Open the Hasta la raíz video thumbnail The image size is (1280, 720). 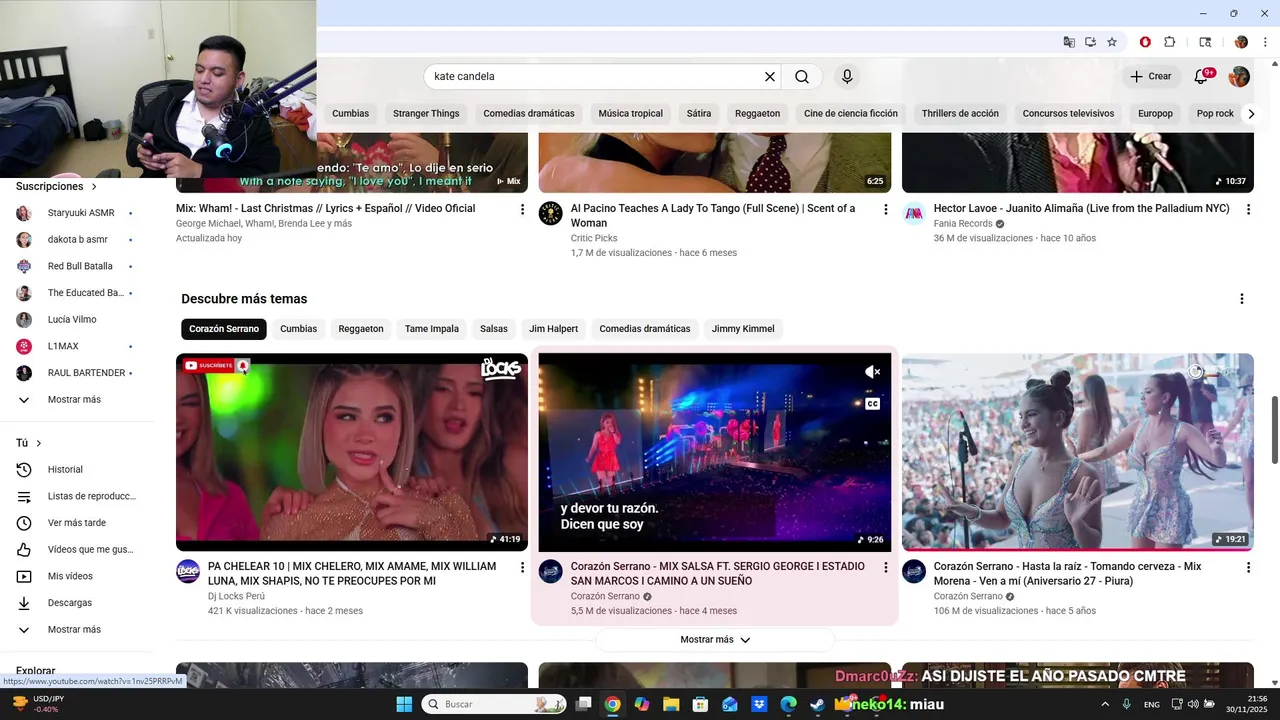1077,452
